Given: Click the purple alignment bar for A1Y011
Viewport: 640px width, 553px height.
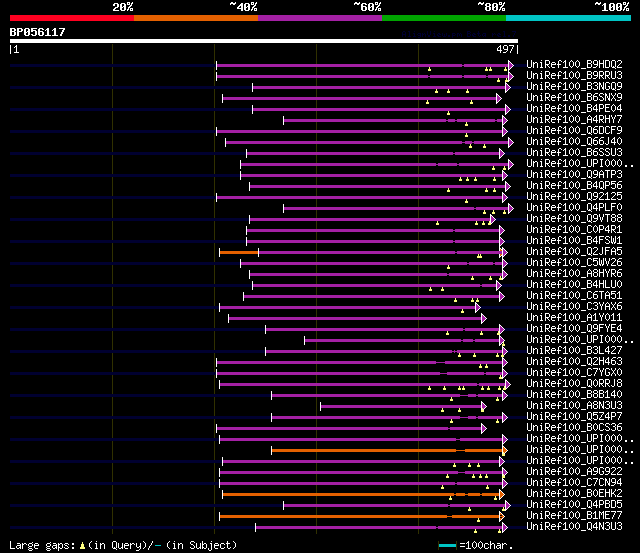Looking at the screenshot, I should pos(356,318).
